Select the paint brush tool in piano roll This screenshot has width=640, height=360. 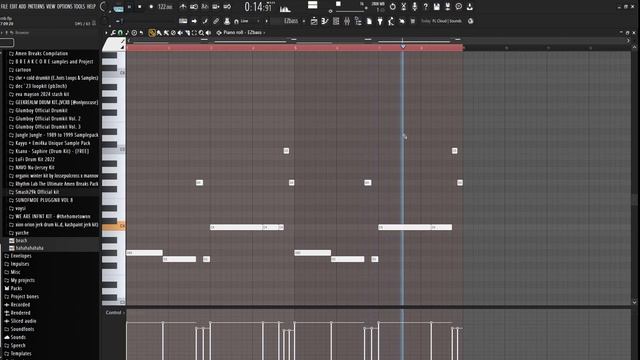[159, 32]
